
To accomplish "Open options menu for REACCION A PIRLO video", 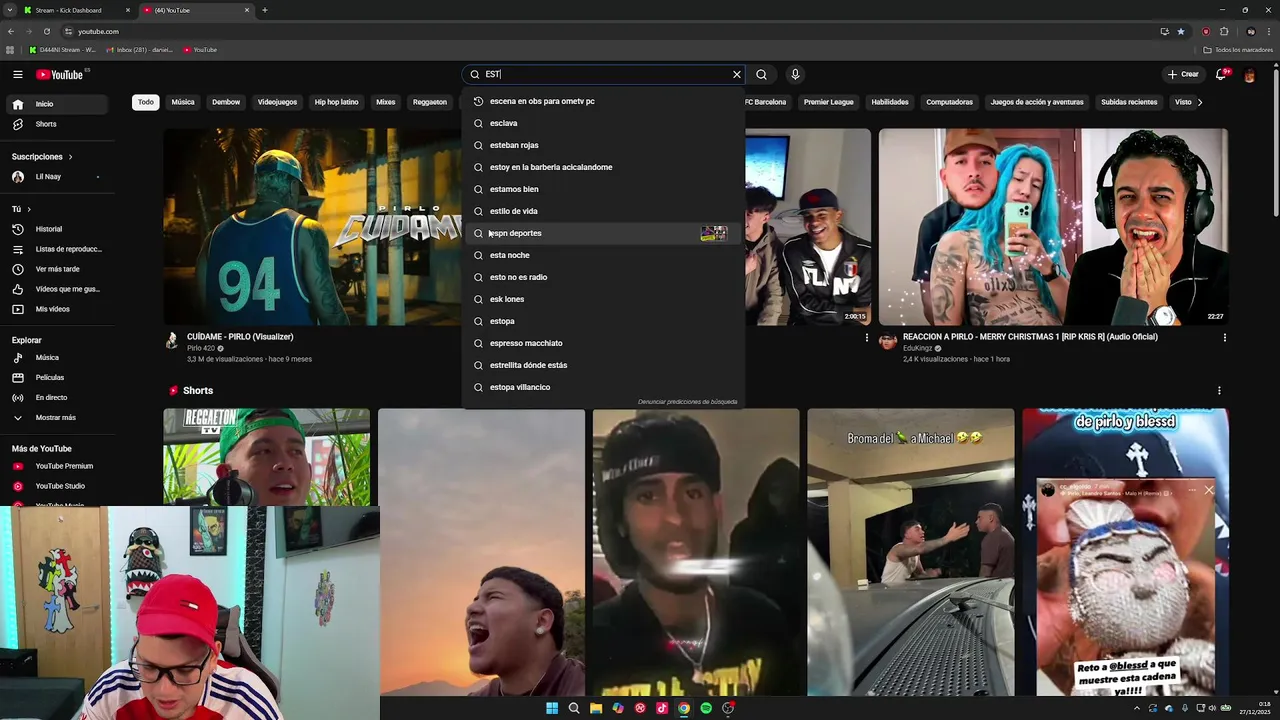I will [x=1224, y=338].
